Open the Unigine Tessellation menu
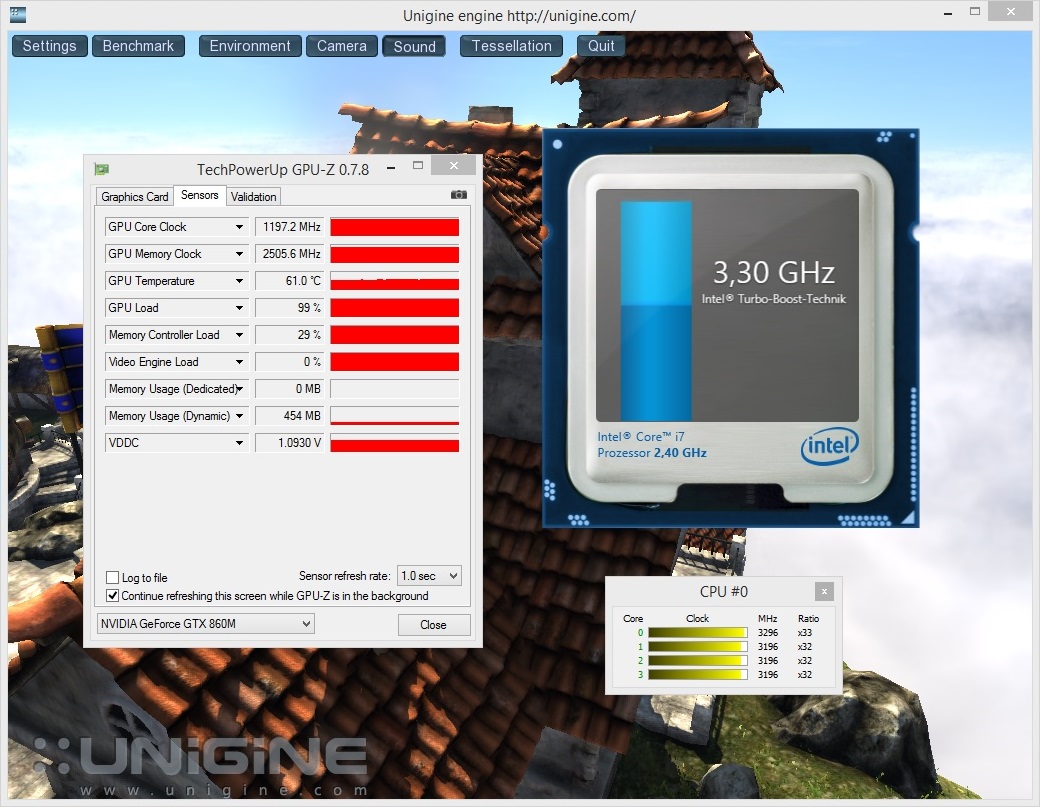This screenshot has height=807, width=1040. coord(511,46)
